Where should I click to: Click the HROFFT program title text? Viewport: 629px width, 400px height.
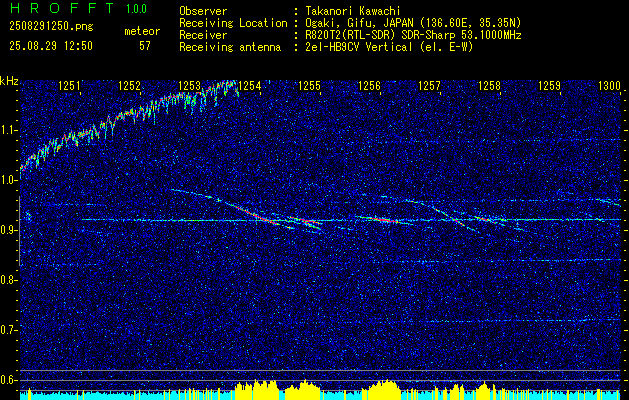coord(63,8)
